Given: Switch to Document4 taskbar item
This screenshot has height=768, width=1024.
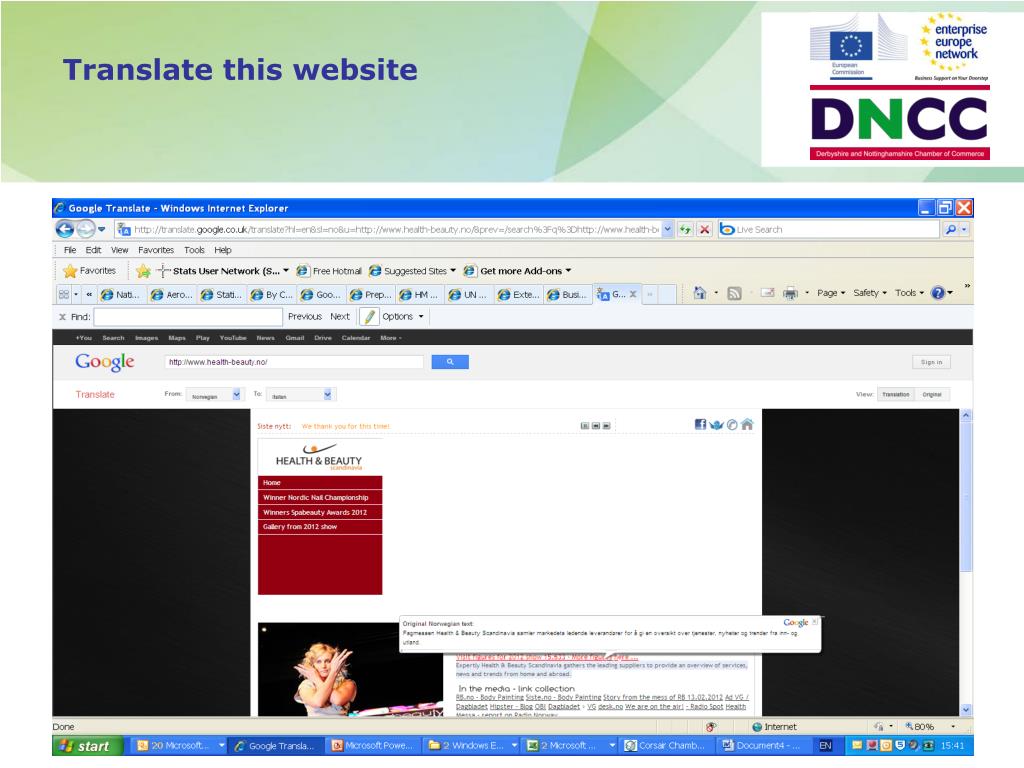Looking at the screenshot, I should (761, 746).
